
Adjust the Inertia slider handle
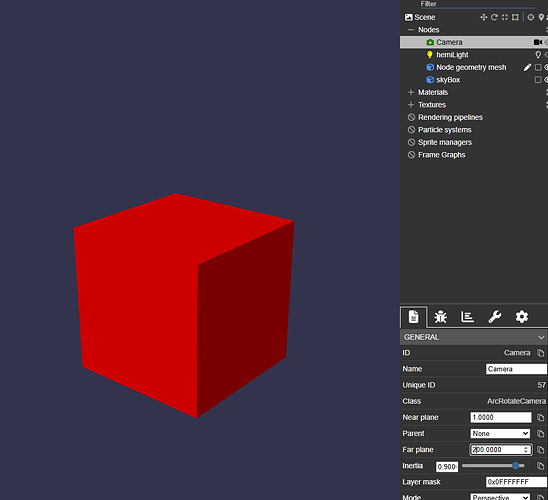[x=515, y=465]
